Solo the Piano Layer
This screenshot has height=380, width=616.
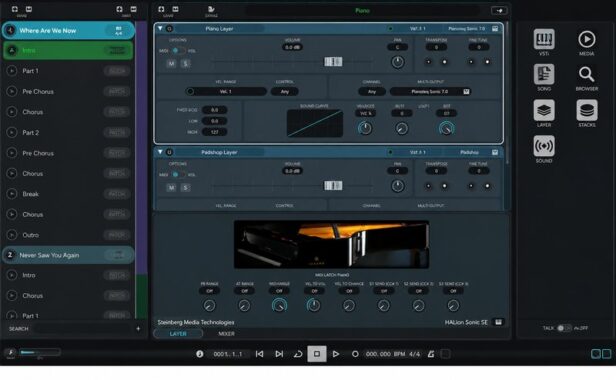185,63
